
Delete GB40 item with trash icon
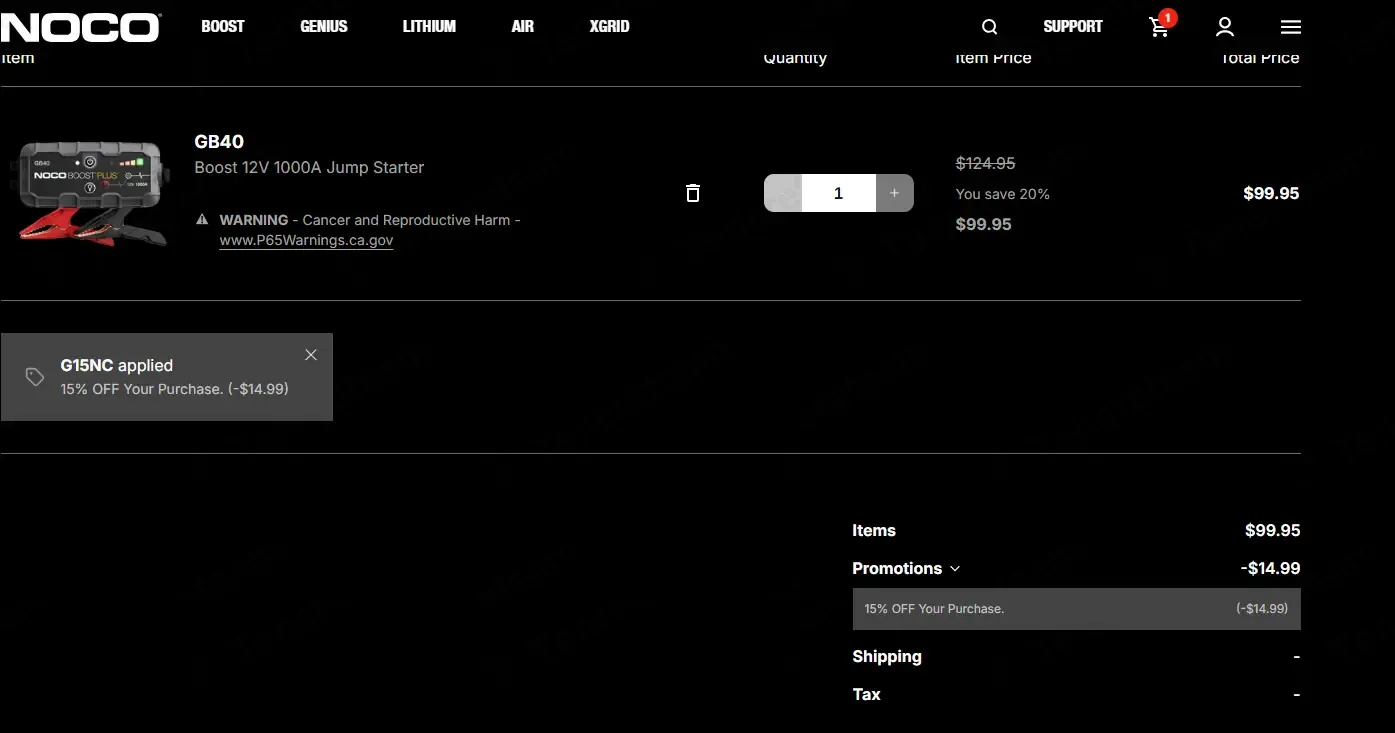coord(692,193)
